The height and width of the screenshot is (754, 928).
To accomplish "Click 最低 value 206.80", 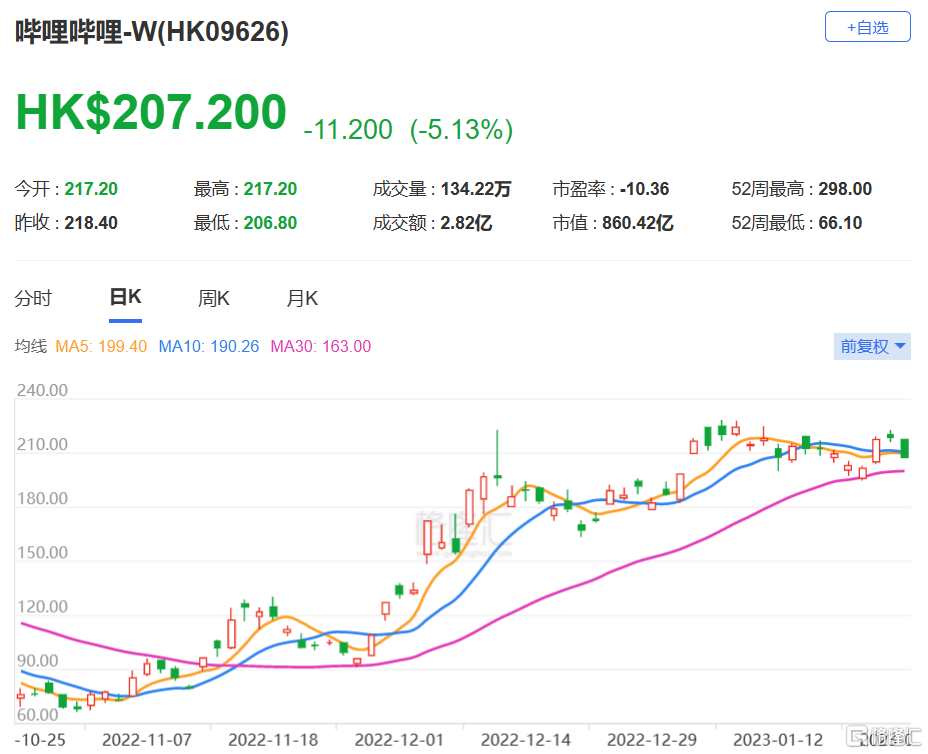I will tap(270, 223).
